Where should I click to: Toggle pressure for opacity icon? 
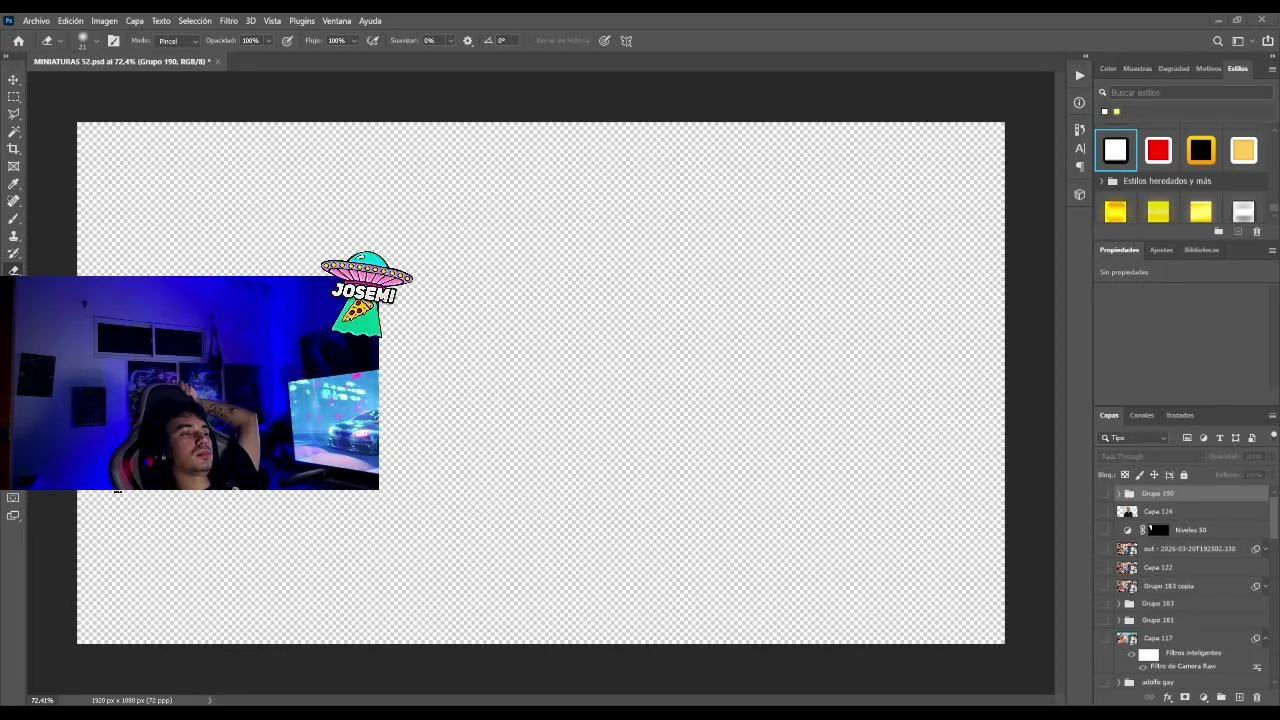[x=287, y=41]
